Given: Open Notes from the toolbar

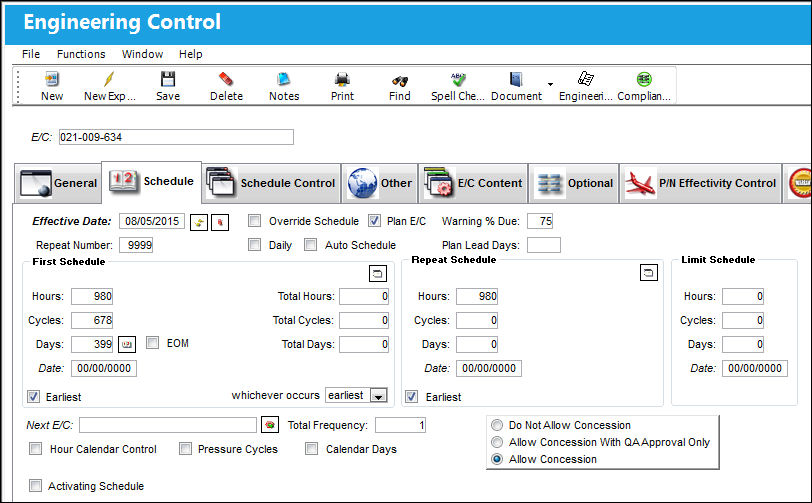Looking at the screenshot, I should click(x=283, y=79).
